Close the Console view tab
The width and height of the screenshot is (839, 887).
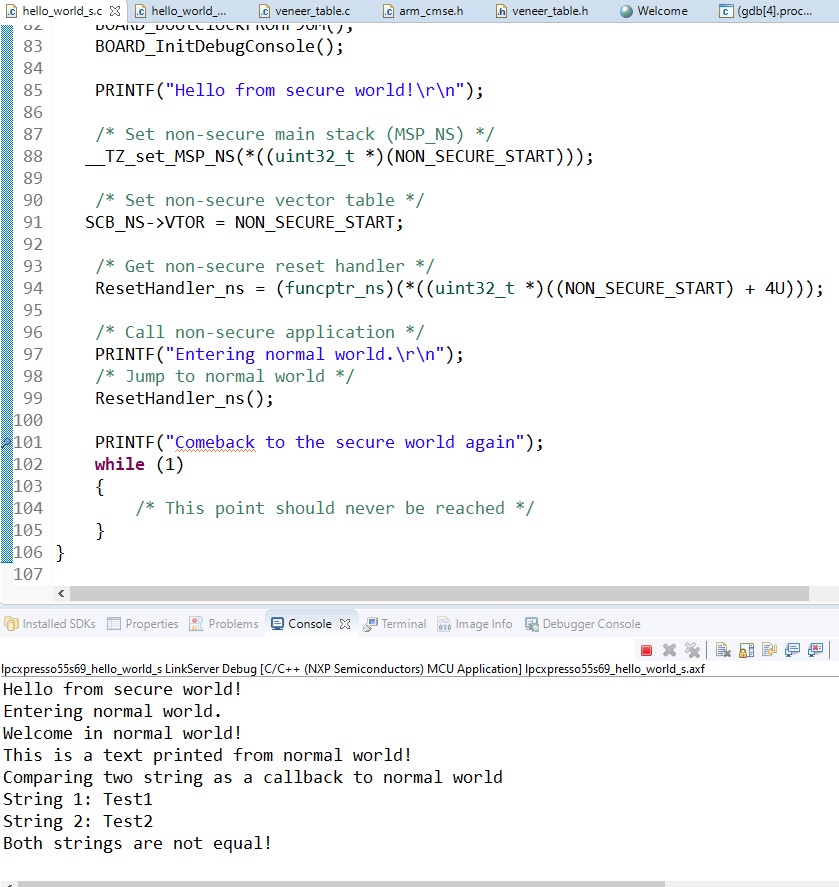point(345,624)
